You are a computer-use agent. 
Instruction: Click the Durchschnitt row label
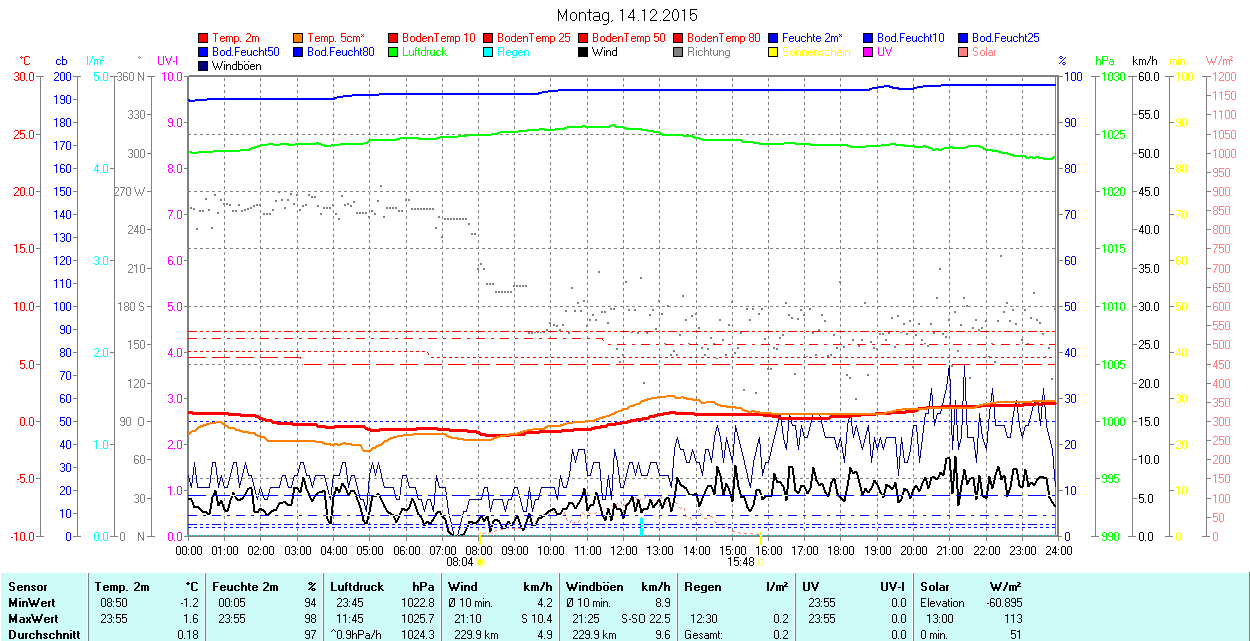coord(41,635)
